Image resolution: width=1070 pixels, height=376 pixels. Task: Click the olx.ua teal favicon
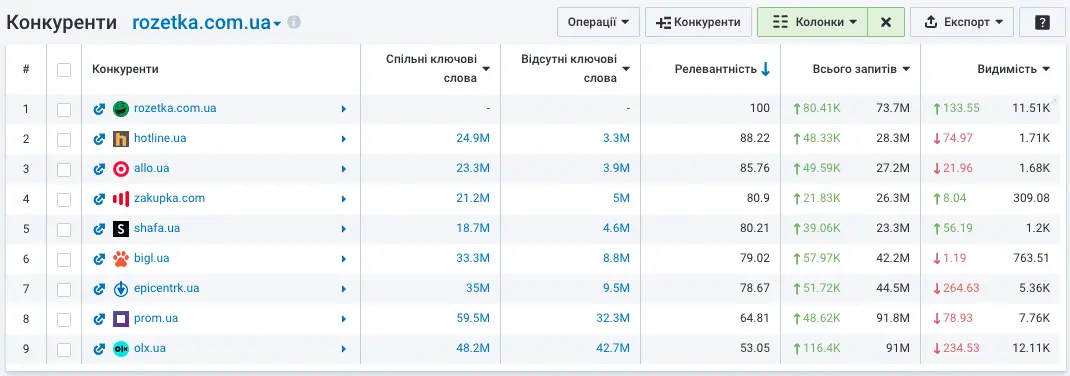(121, 349)
